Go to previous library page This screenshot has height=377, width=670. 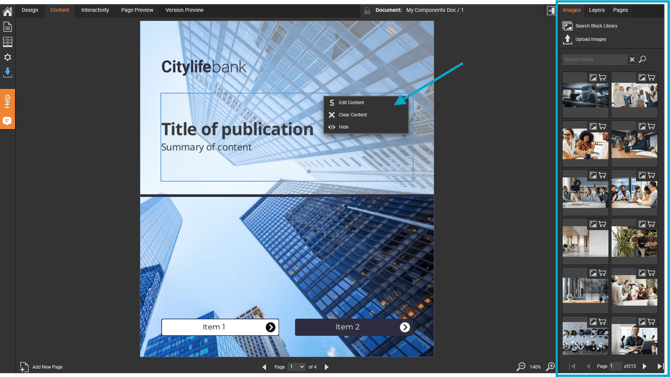588,366
